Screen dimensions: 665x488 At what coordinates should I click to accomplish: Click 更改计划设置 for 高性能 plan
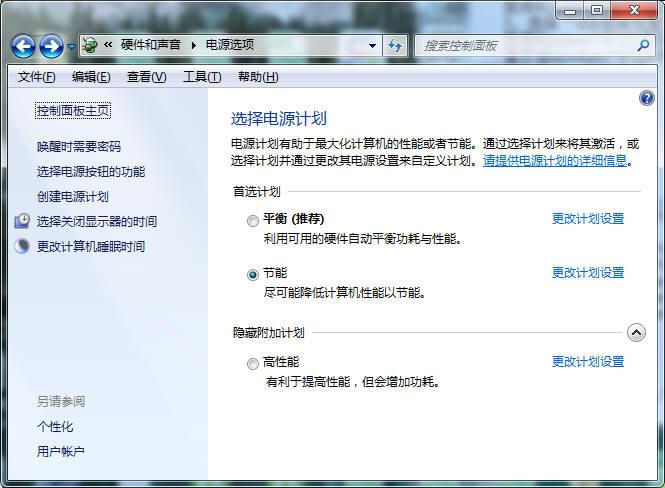coord(588,362)
